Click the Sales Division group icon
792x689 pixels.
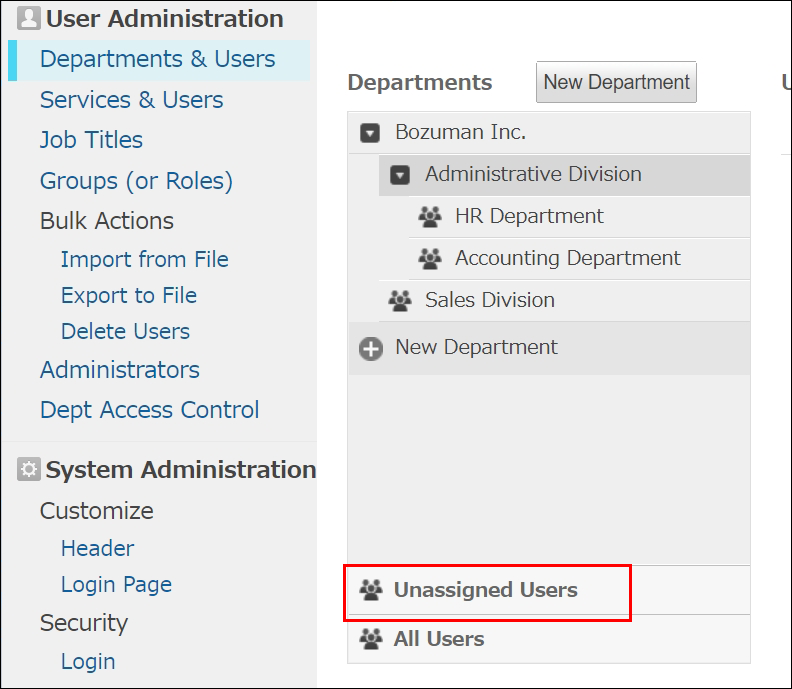click(400, 300)
